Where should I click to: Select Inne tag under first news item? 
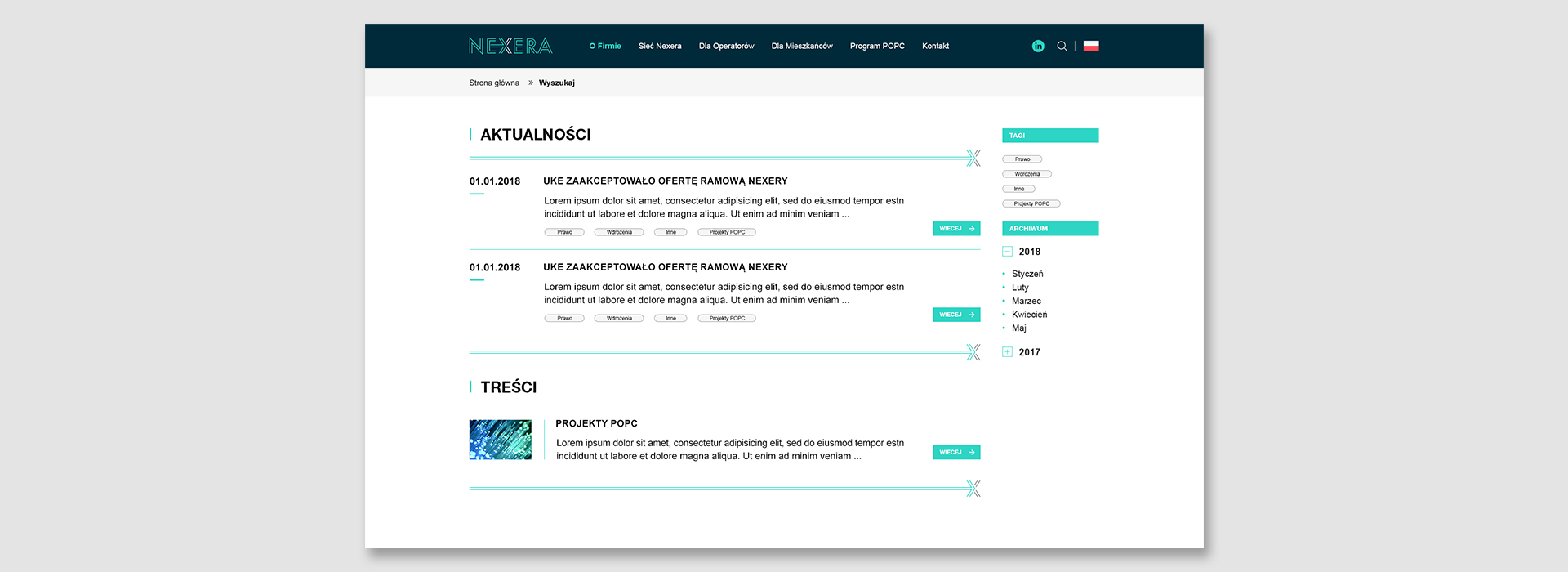click(x=670, y=232)
